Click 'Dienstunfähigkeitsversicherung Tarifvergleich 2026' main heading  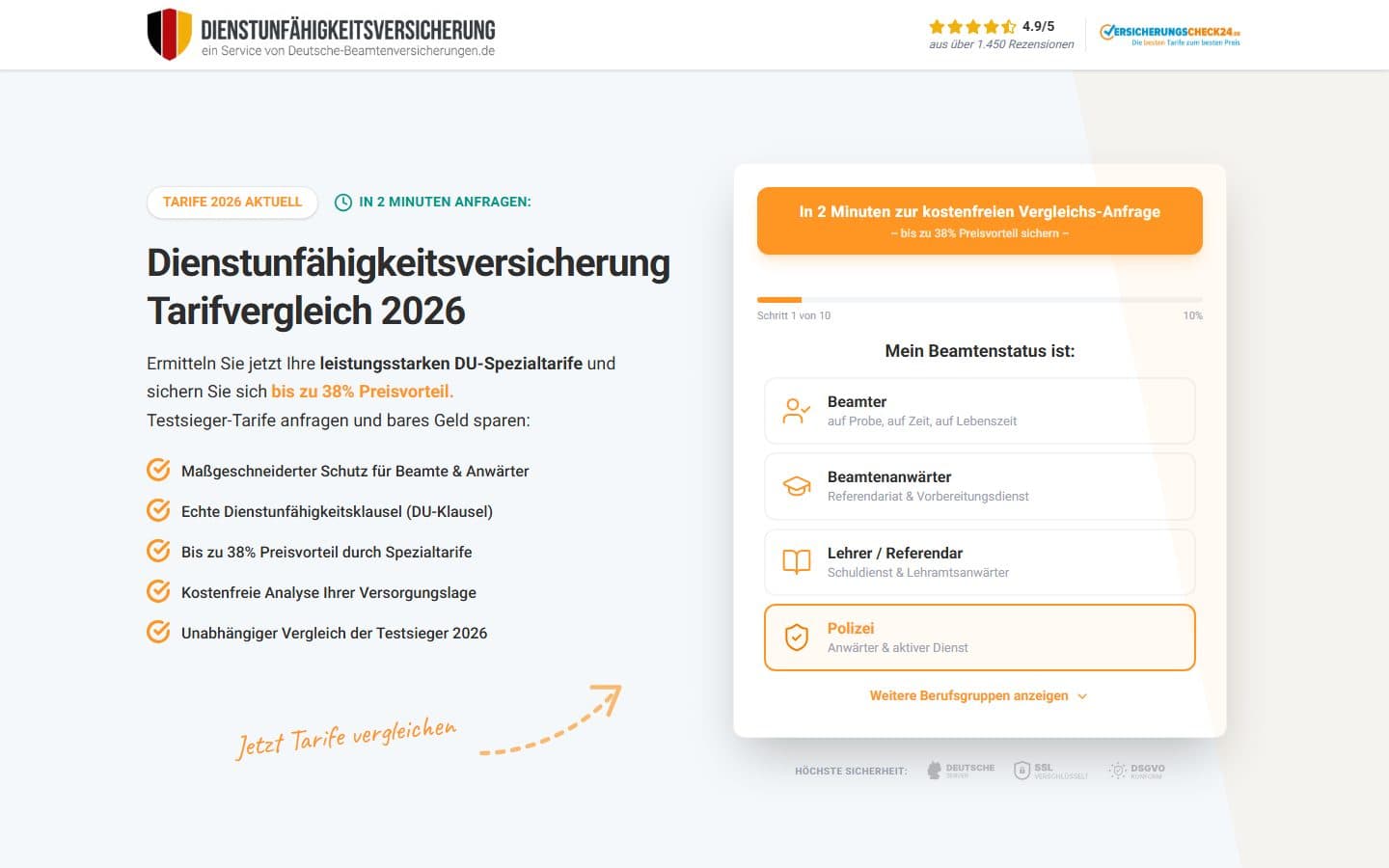(409, 286)
